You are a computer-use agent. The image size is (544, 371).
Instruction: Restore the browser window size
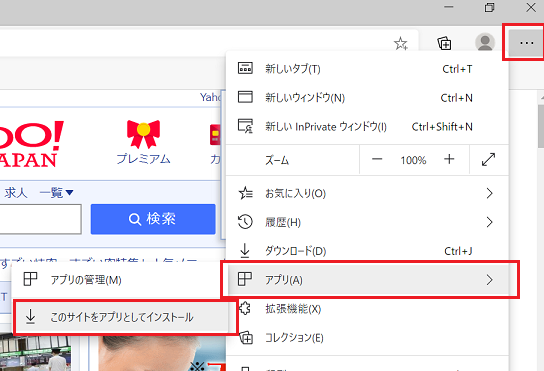click(490, 7)
